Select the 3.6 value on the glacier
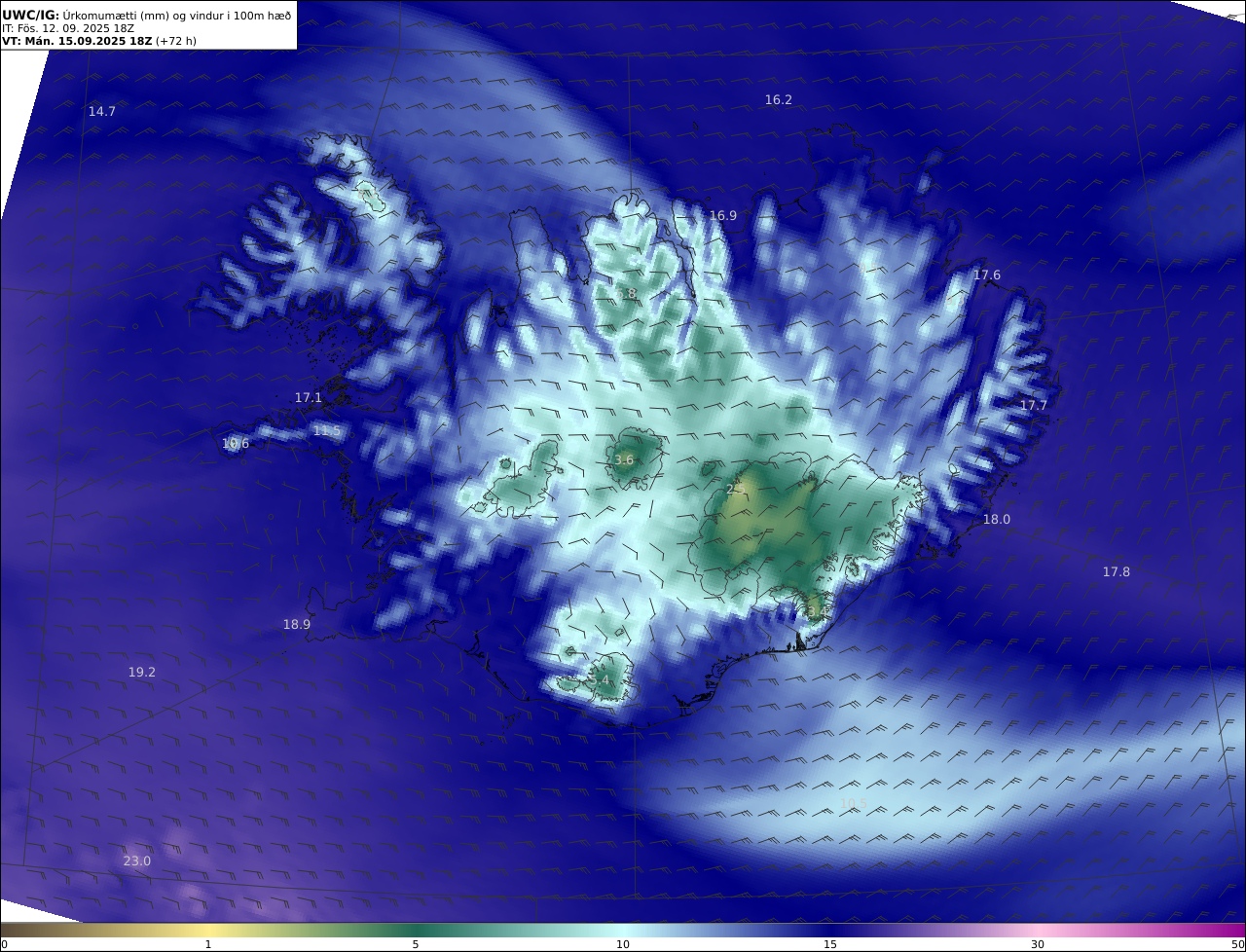 624,460
